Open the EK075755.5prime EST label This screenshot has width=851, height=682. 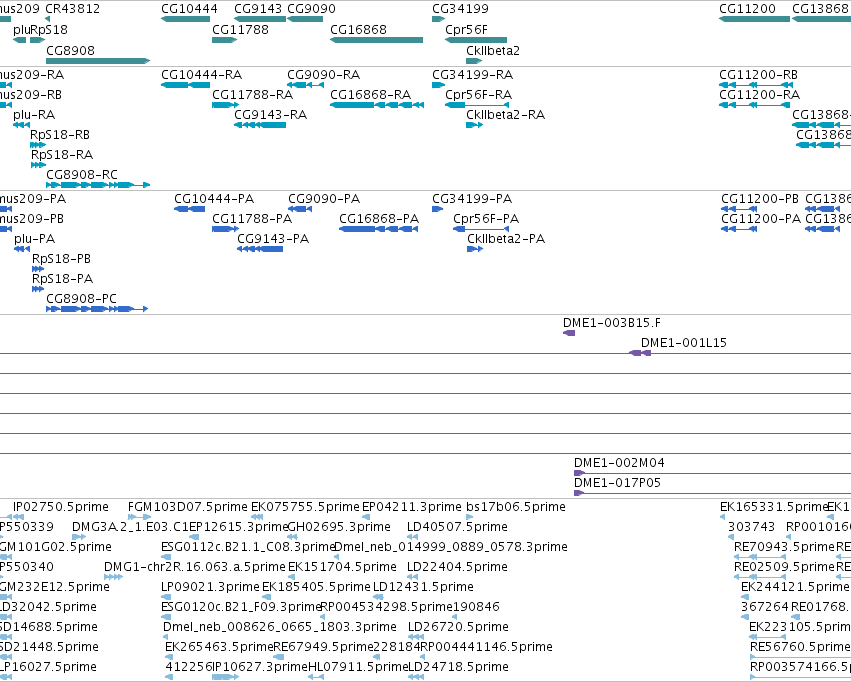305,507
